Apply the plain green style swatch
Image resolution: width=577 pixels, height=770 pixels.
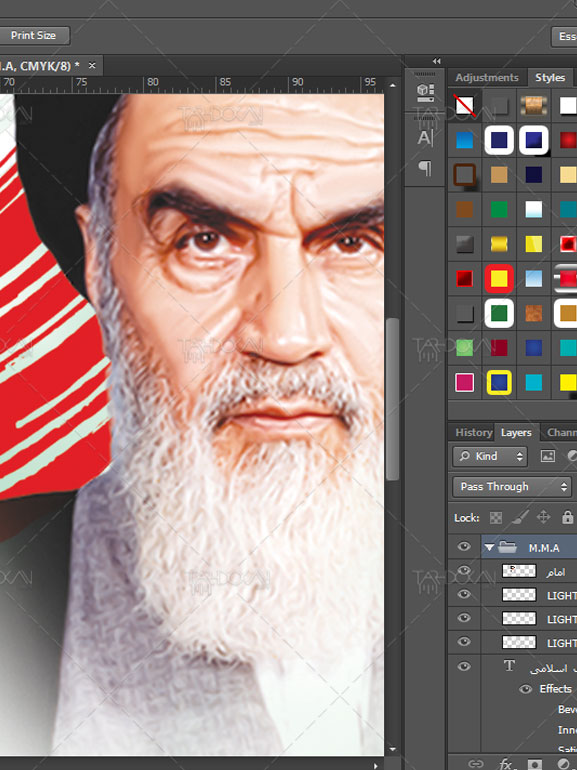point(499,210)
